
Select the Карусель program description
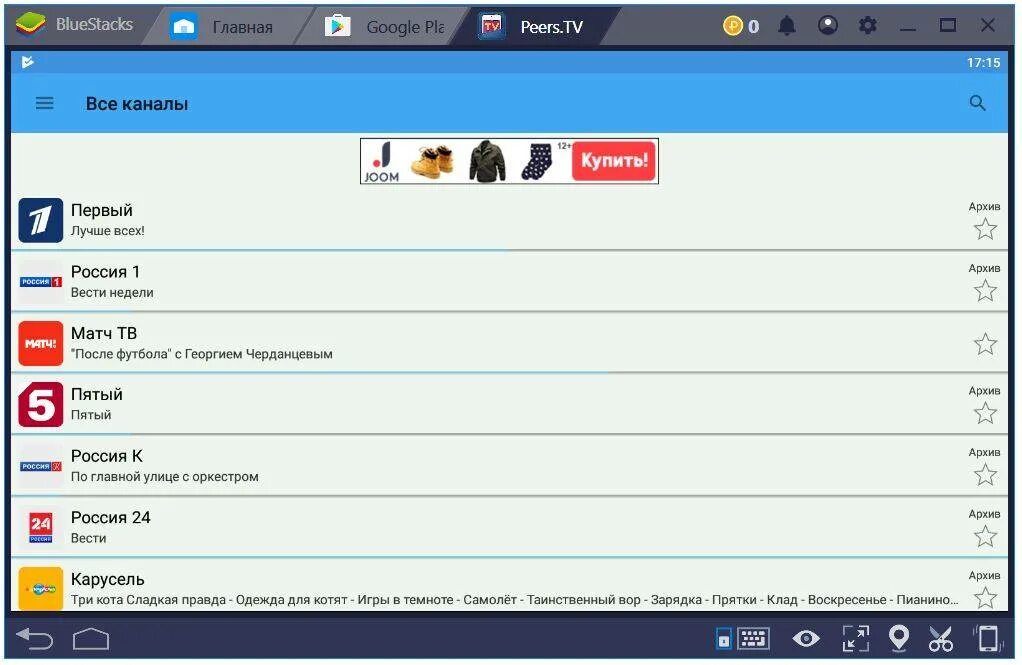coord(514,600)
